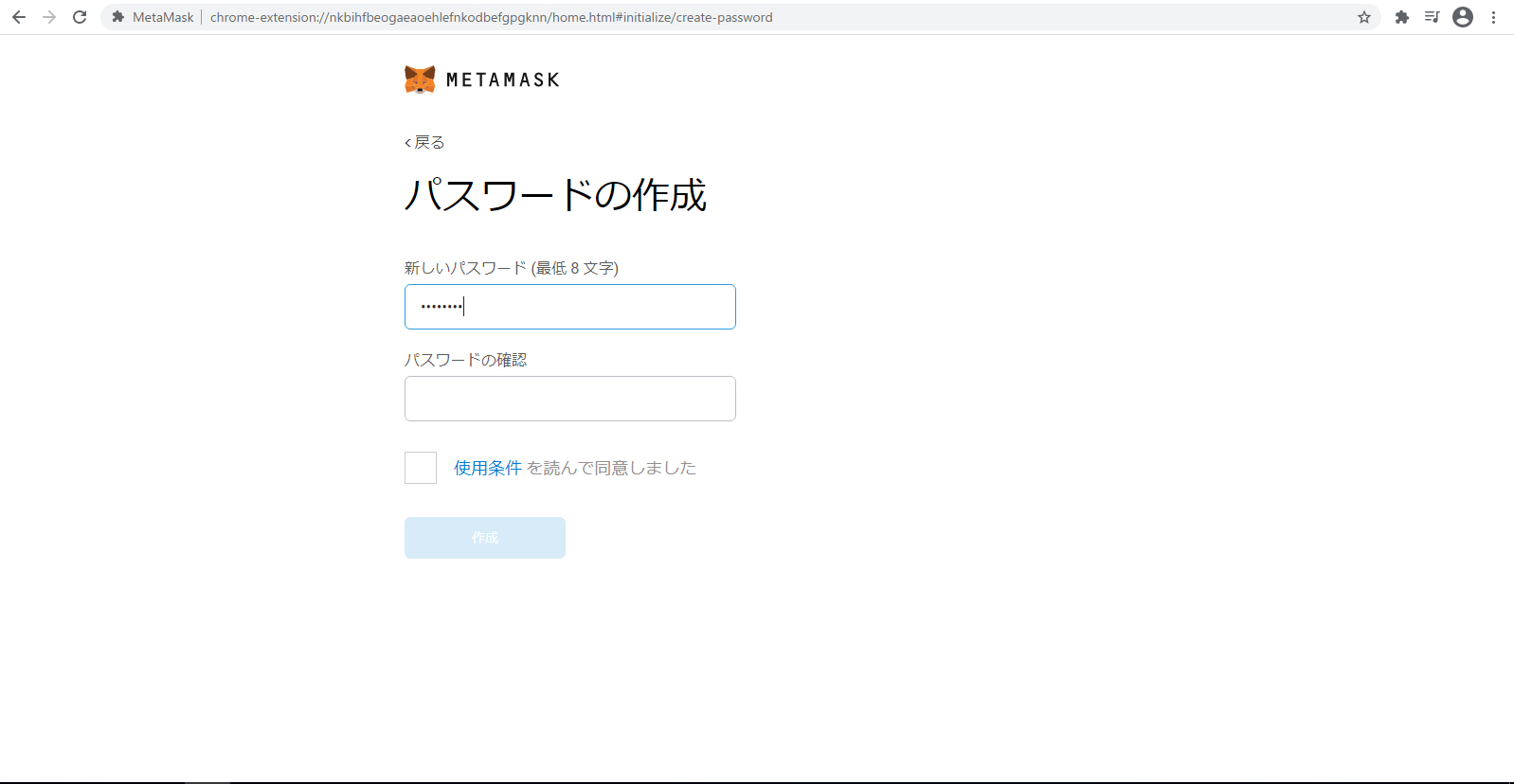Click the パスワードの作成 heading

556,195
